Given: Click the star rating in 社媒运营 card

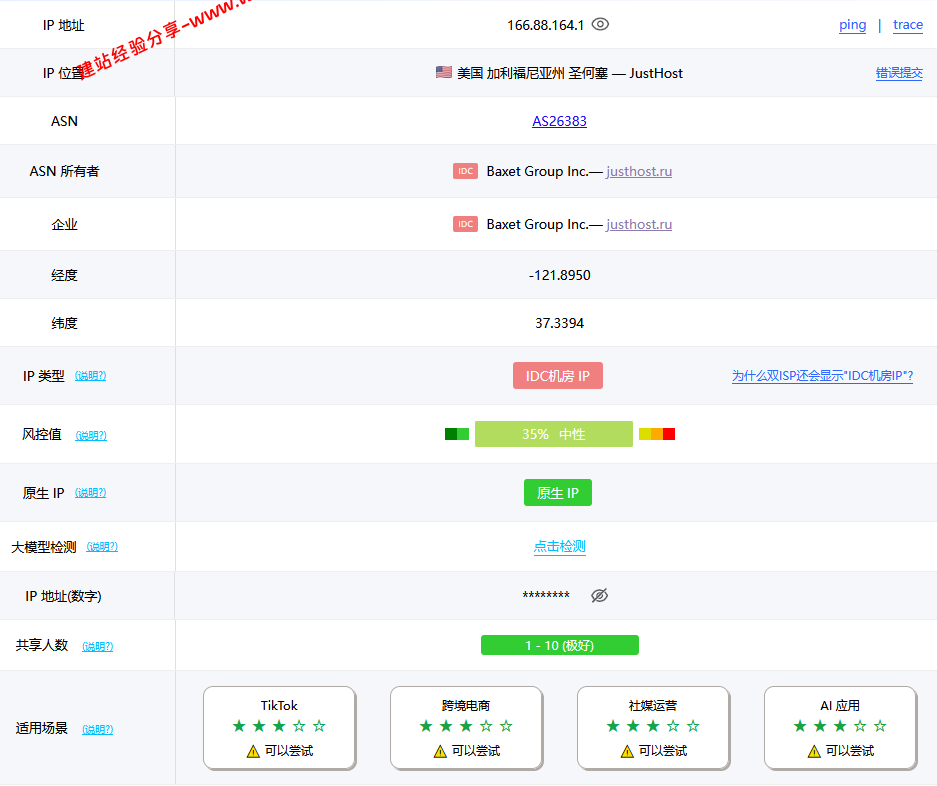Looking at the screenshot, I should [x=653, y=726].
